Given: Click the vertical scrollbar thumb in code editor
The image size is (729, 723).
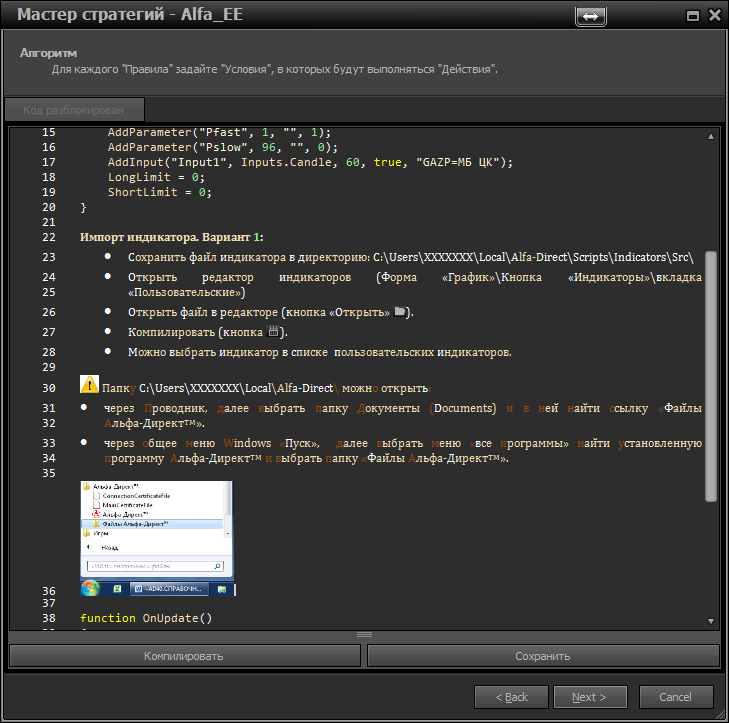Looking at the screenshot, I should click(711, 375).
